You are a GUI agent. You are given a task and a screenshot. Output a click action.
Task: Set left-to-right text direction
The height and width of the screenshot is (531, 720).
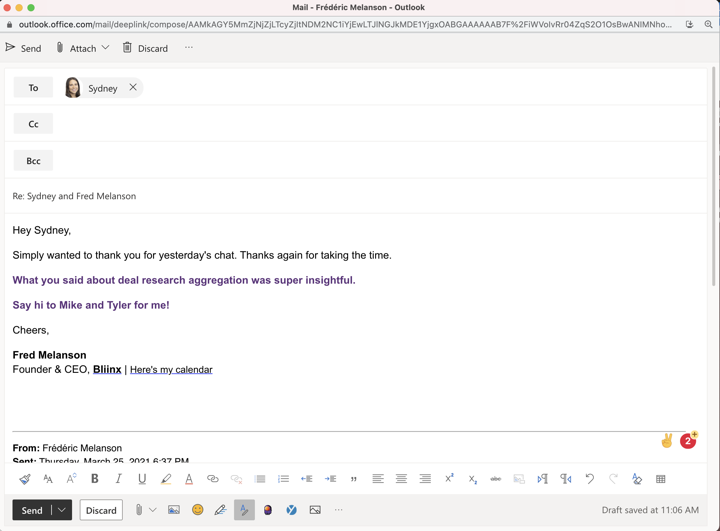point(543,479)
